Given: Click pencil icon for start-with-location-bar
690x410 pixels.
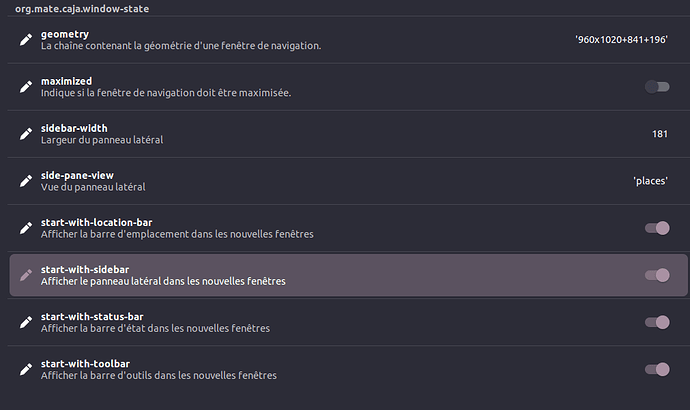Looking at the screenshot, I should [x=26, y=228].
